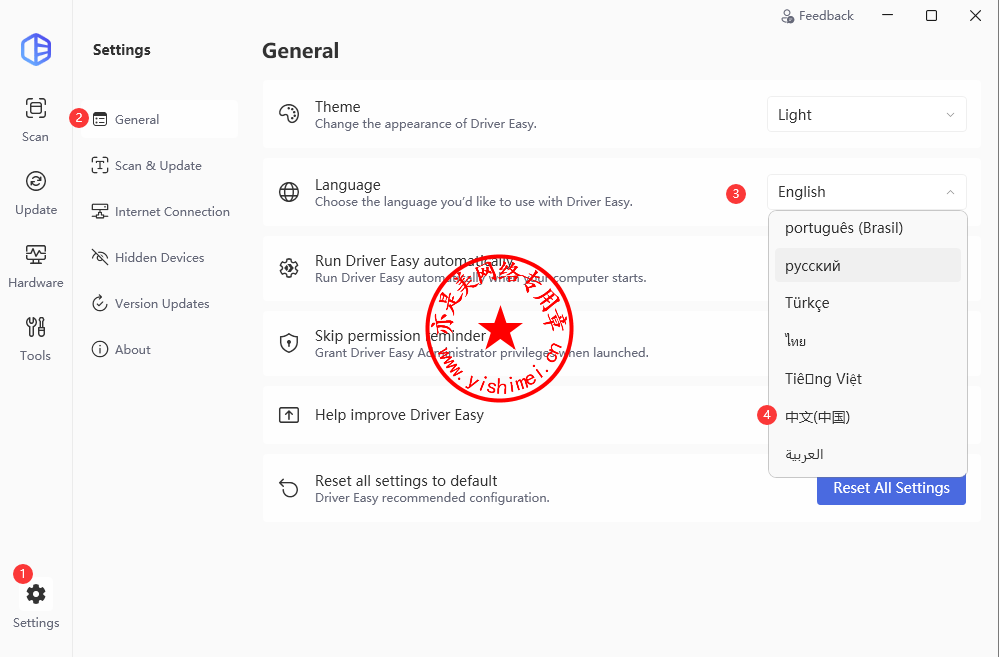Screen dimensions: 999x657
Task: Click the General menu list icon
Action: click(x=100, y=119)
